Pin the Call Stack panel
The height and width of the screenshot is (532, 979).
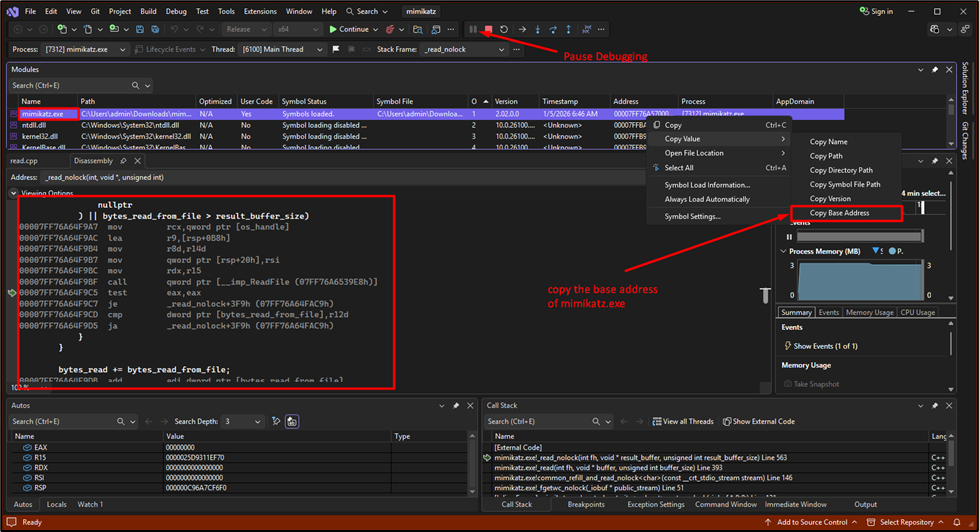pos(935,406)
